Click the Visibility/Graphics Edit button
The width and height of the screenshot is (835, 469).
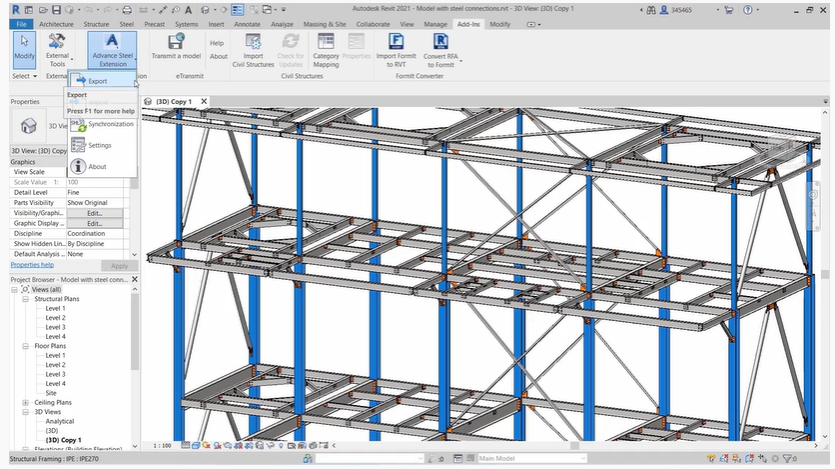(x=95, y=213)
